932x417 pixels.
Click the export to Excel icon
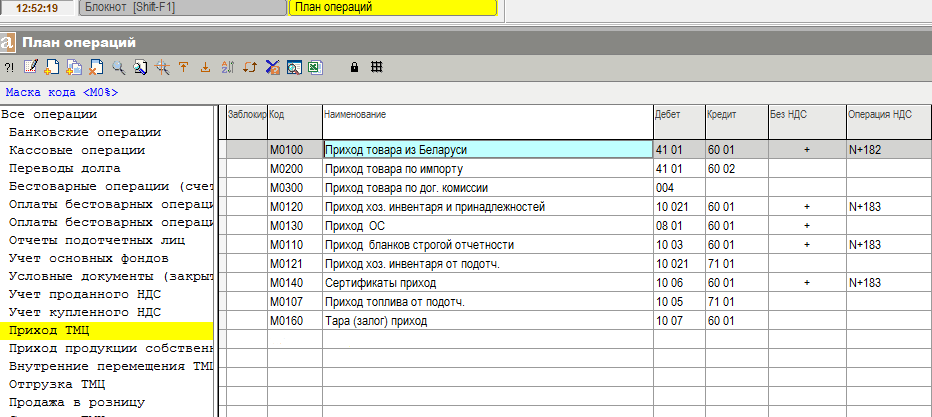316,68
